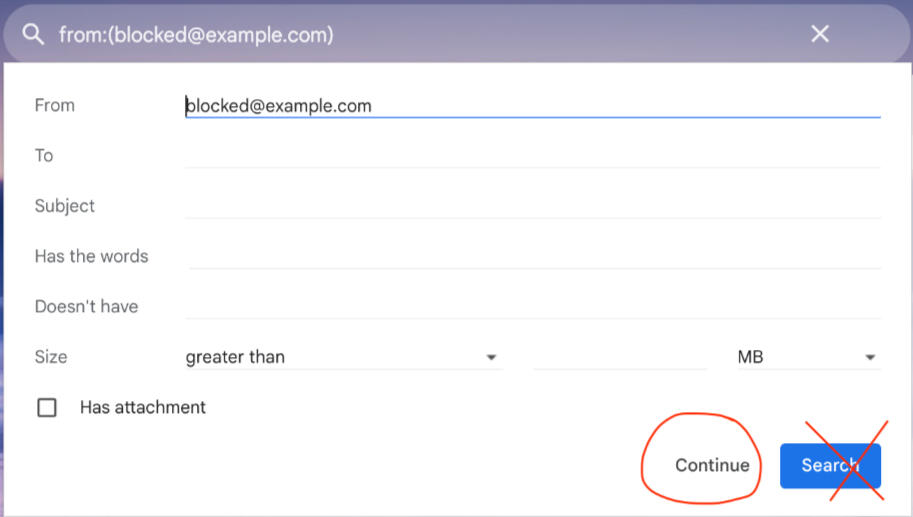This screenshot has width=913, height=517.
Task: Enable the Has attachment checkbox
Action: tap(47, 408)
